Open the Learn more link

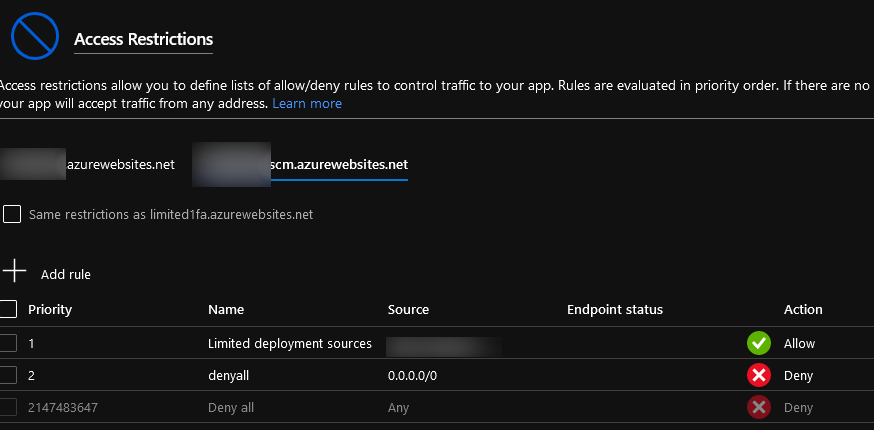(x=307, y=104)
